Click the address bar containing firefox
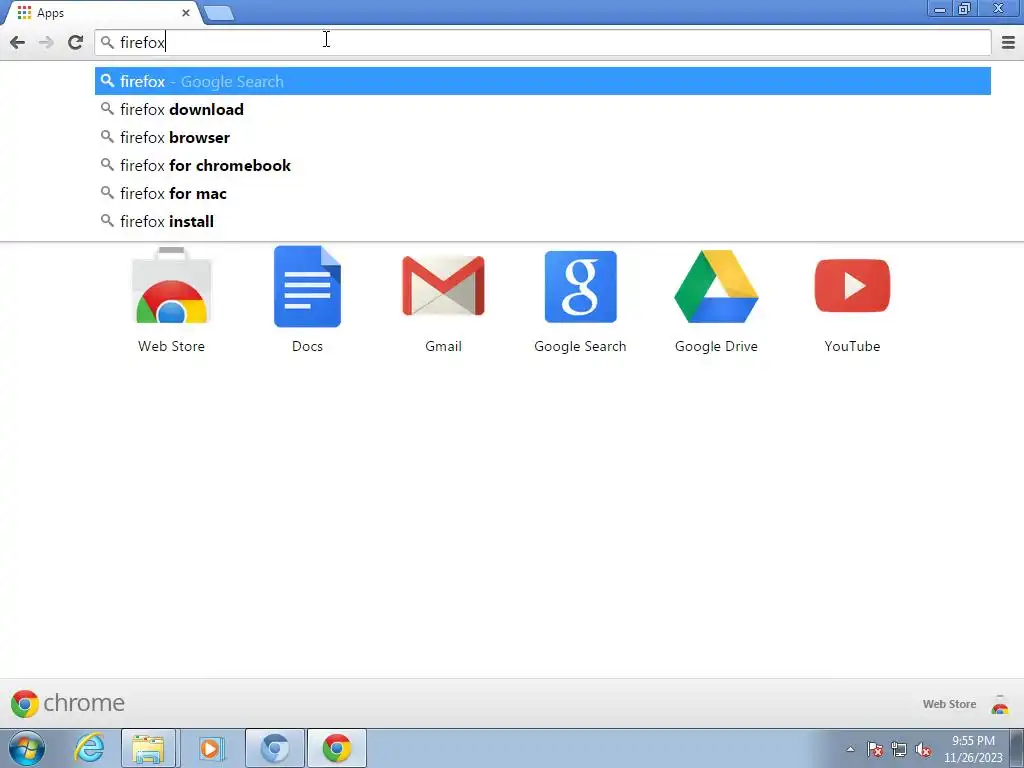This screenshot has height=768, width=1024. 543,42
